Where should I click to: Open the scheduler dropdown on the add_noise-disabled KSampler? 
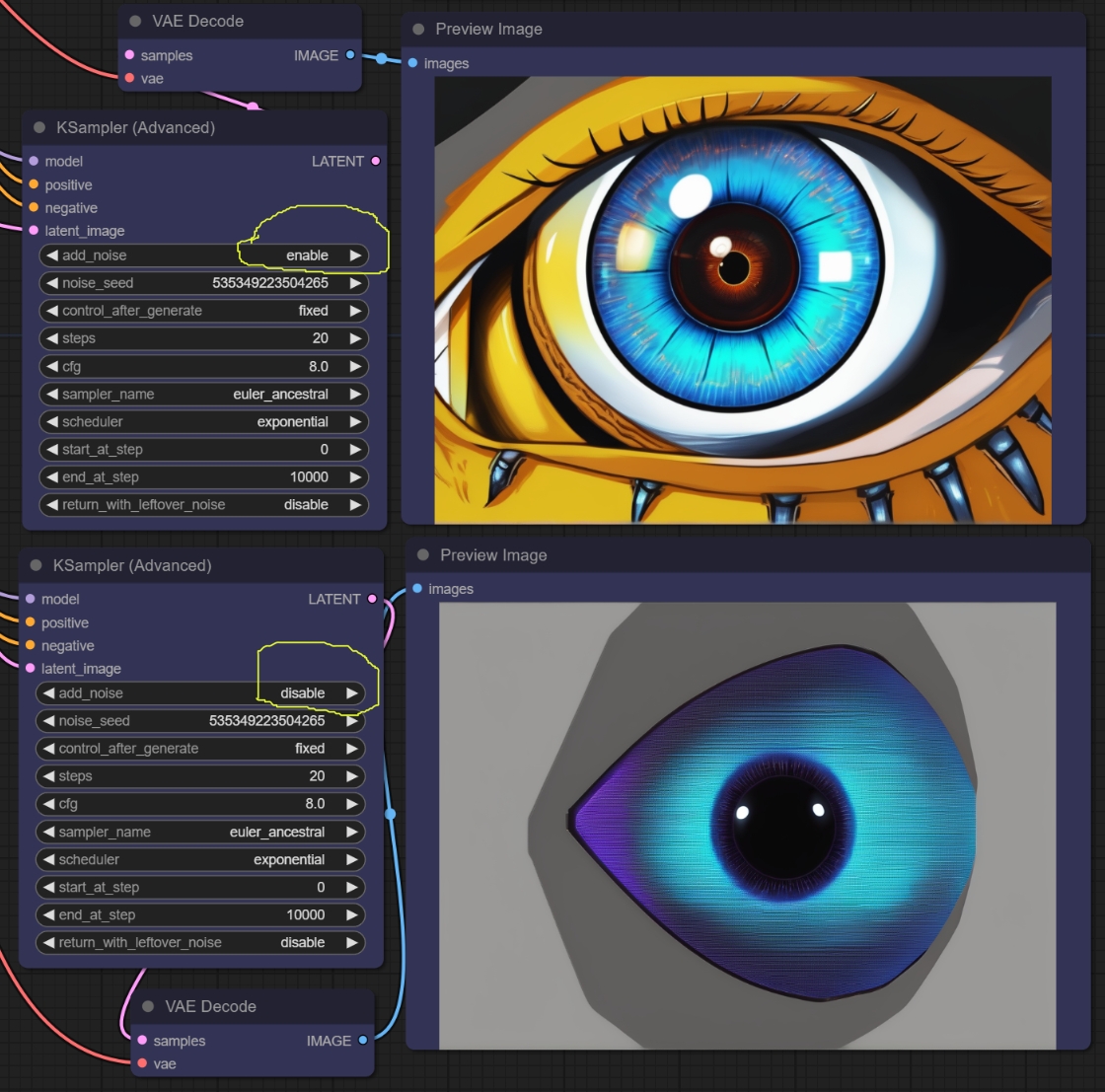click(x=200, y=859)
